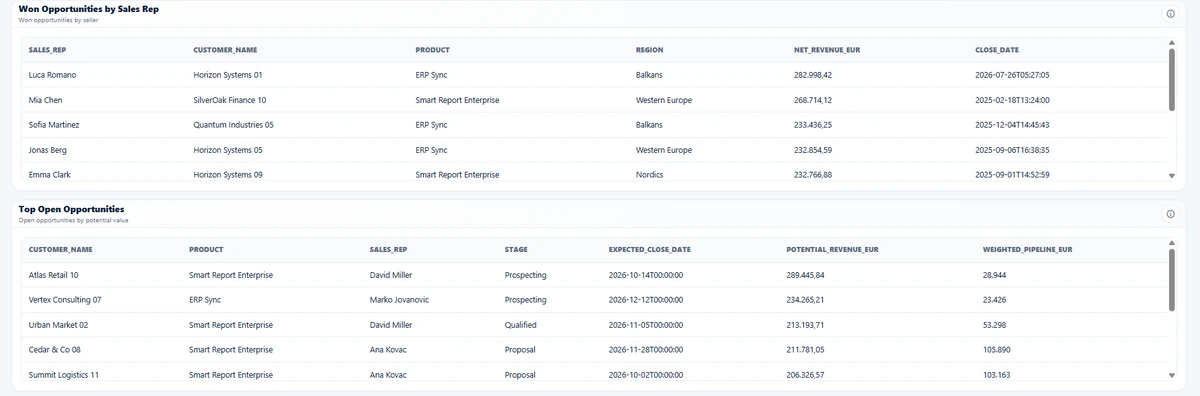Image resolution: width=1200 pixels, height=396 pixels.
Task: Sort by STAGE column header
Action: pos(516,250)
